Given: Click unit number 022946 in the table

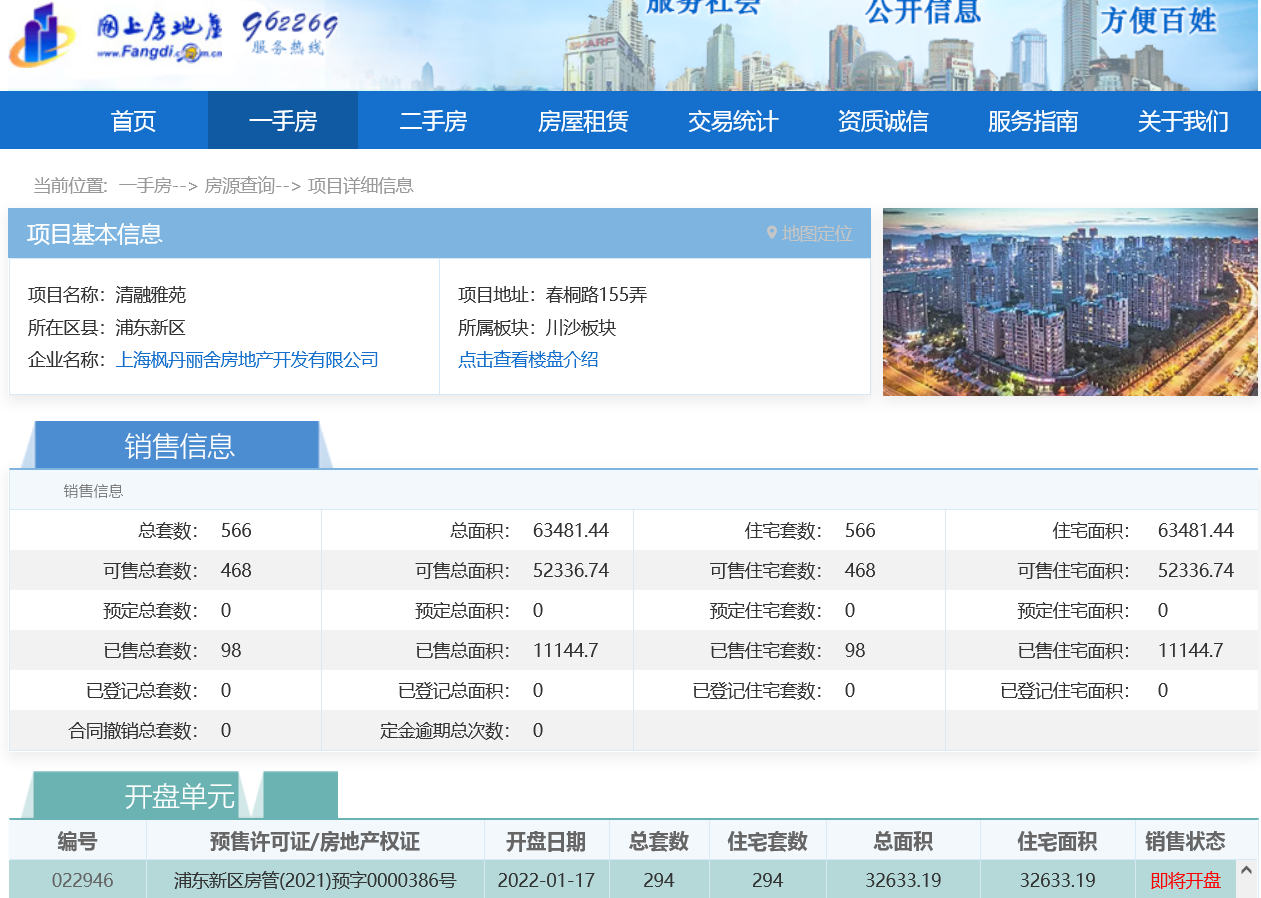Looking at the screenshot, I should pos(82,881).
